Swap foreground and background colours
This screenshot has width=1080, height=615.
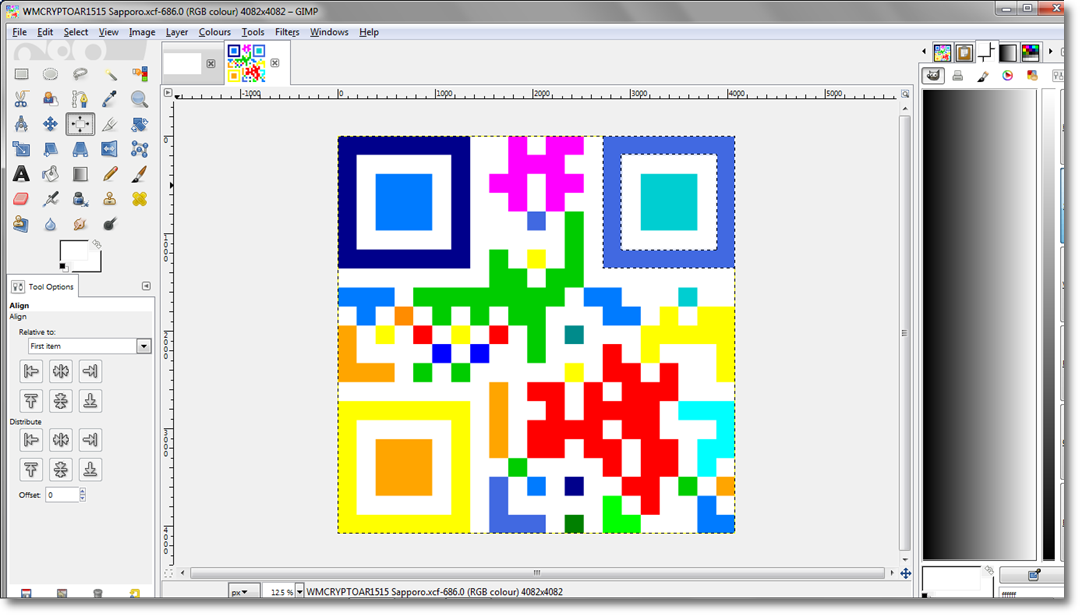click(97, 244)
